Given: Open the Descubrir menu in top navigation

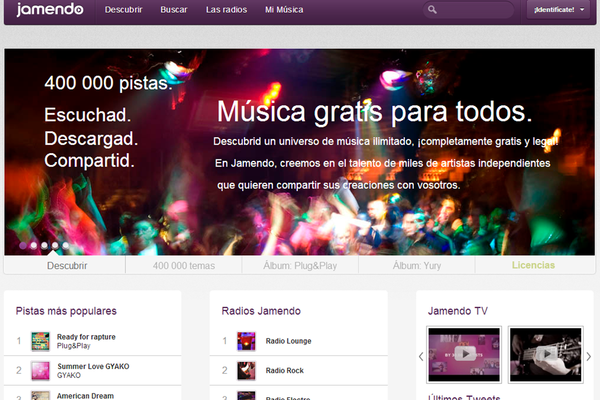Looking at the screenshot, I should [123, 10].
